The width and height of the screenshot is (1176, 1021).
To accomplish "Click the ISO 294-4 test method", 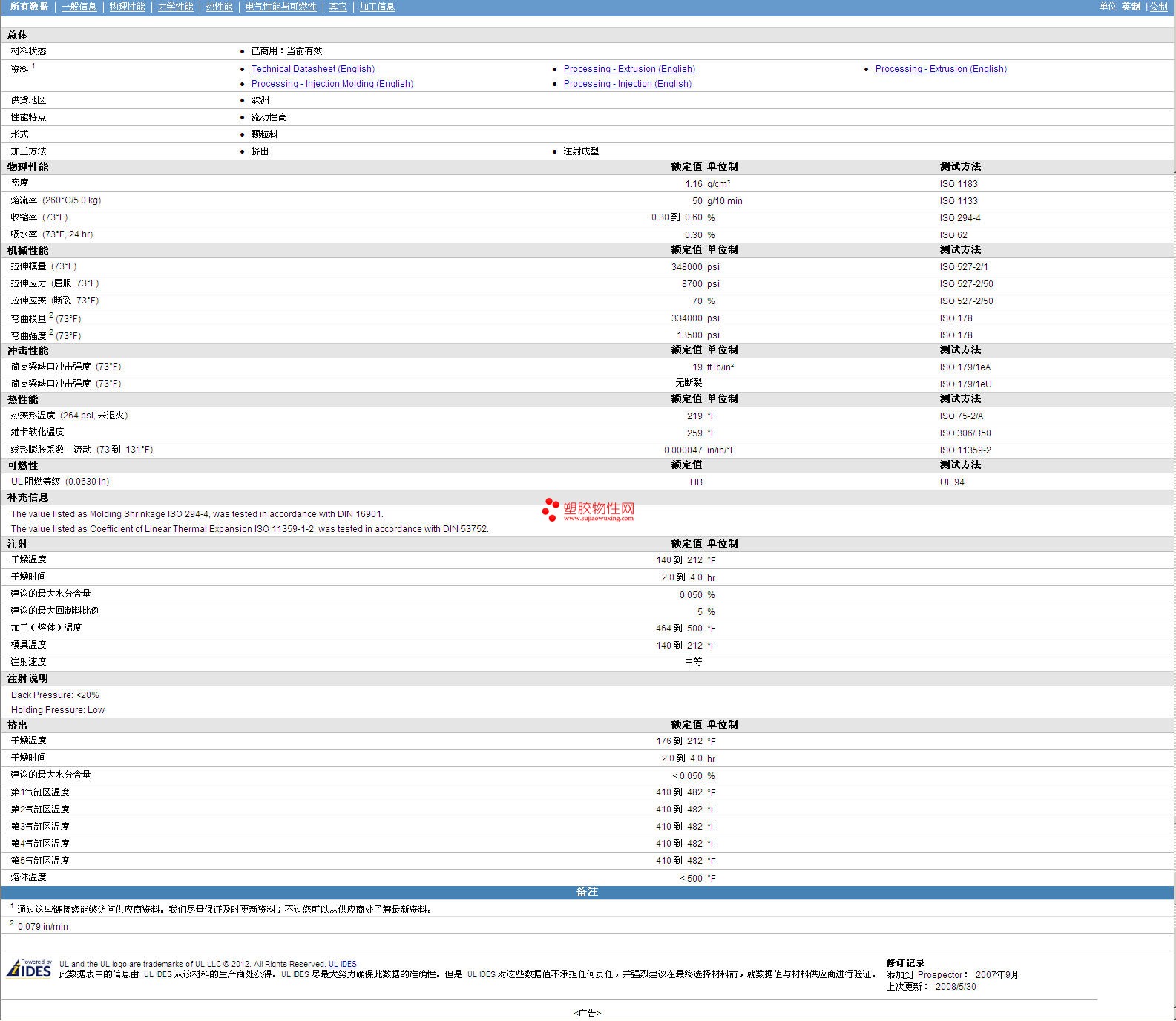I will tap(960, 218).
